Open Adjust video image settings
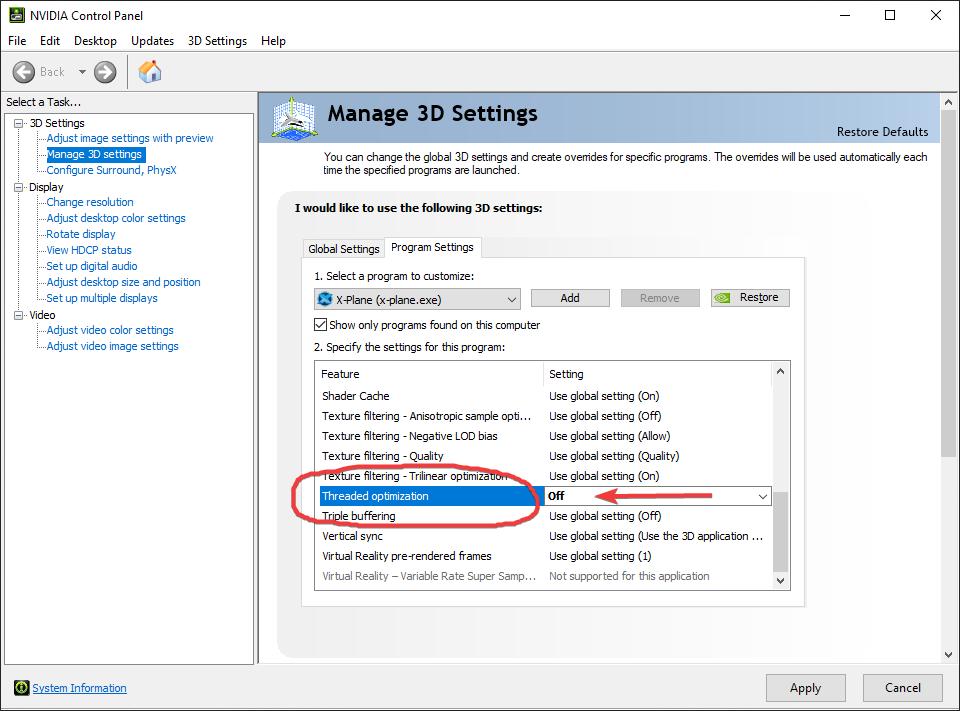The image size is (960, 711). (113, 346)
